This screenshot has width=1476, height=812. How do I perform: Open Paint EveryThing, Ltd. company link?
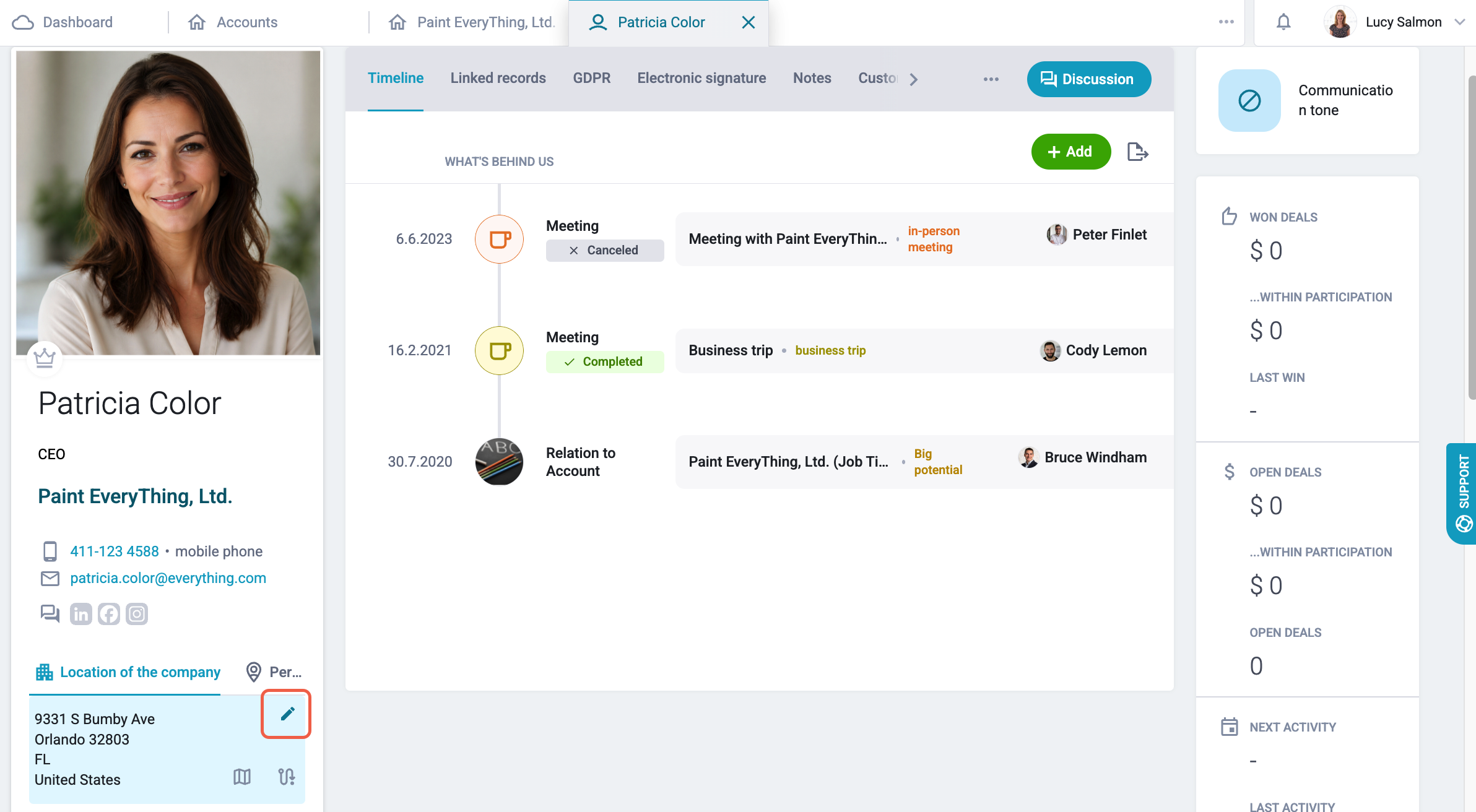(135, 496)
